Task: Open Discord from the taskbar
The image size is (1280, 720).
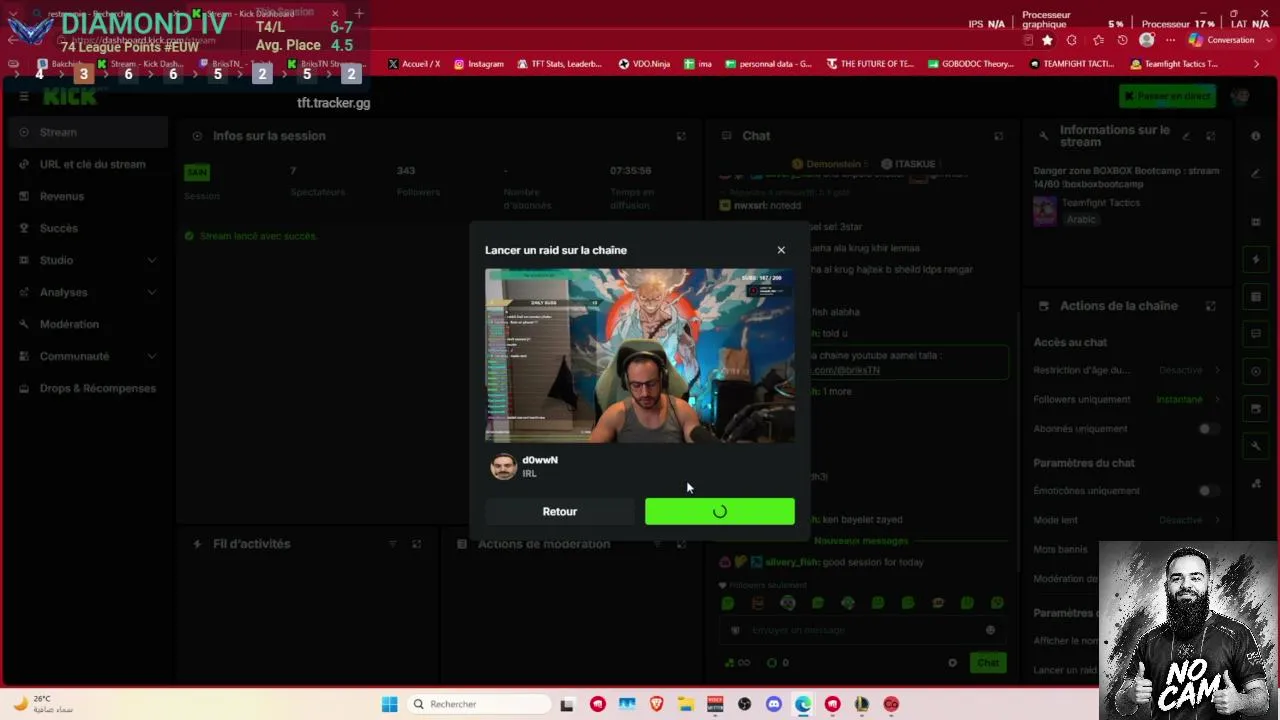Action: point(773,704)
